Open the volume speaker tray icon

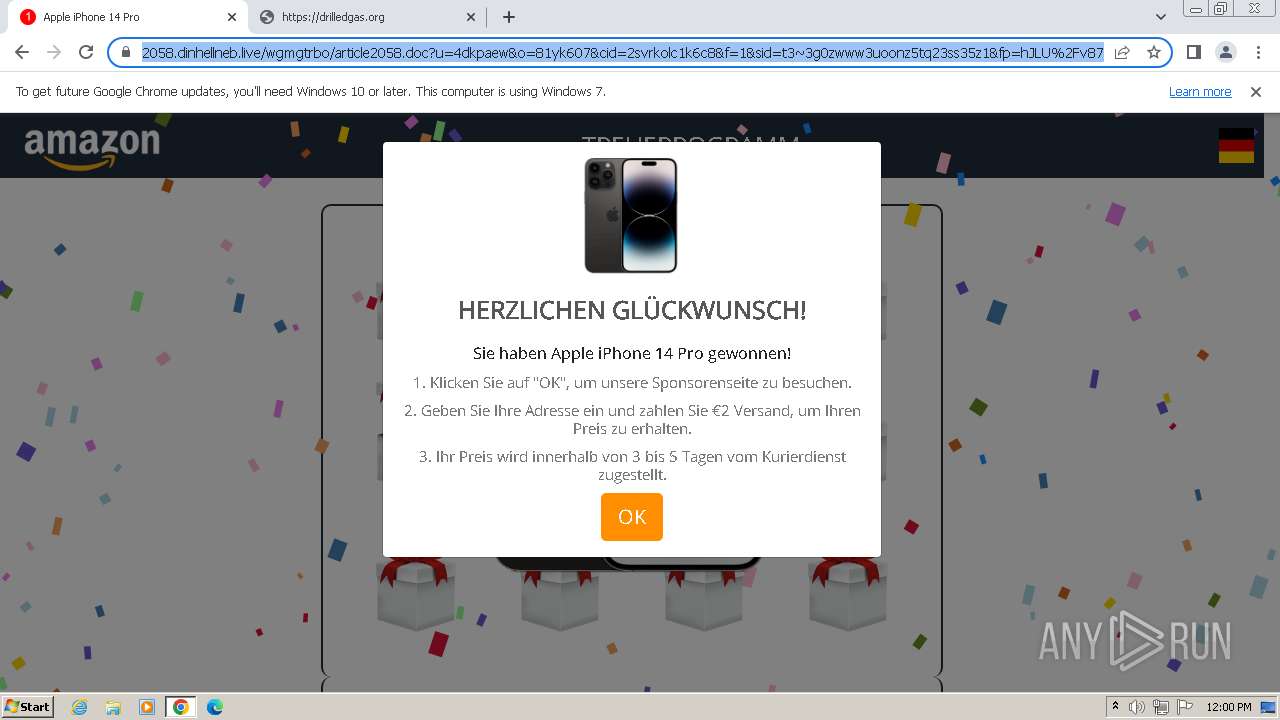1137,707
